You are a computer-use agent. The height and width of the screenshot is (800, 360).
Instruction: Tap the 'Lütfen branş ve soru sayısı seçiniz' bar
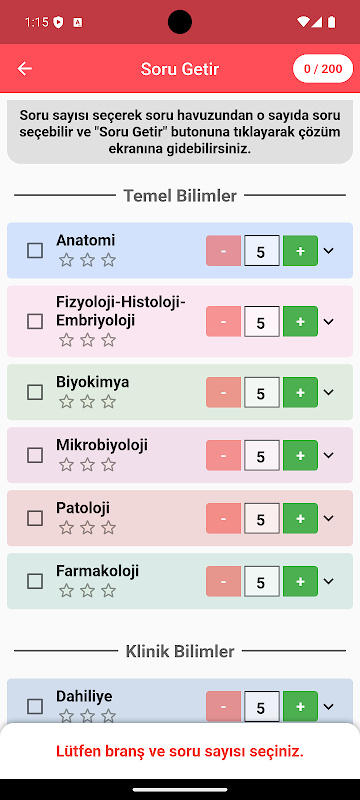tap(180, 751)
